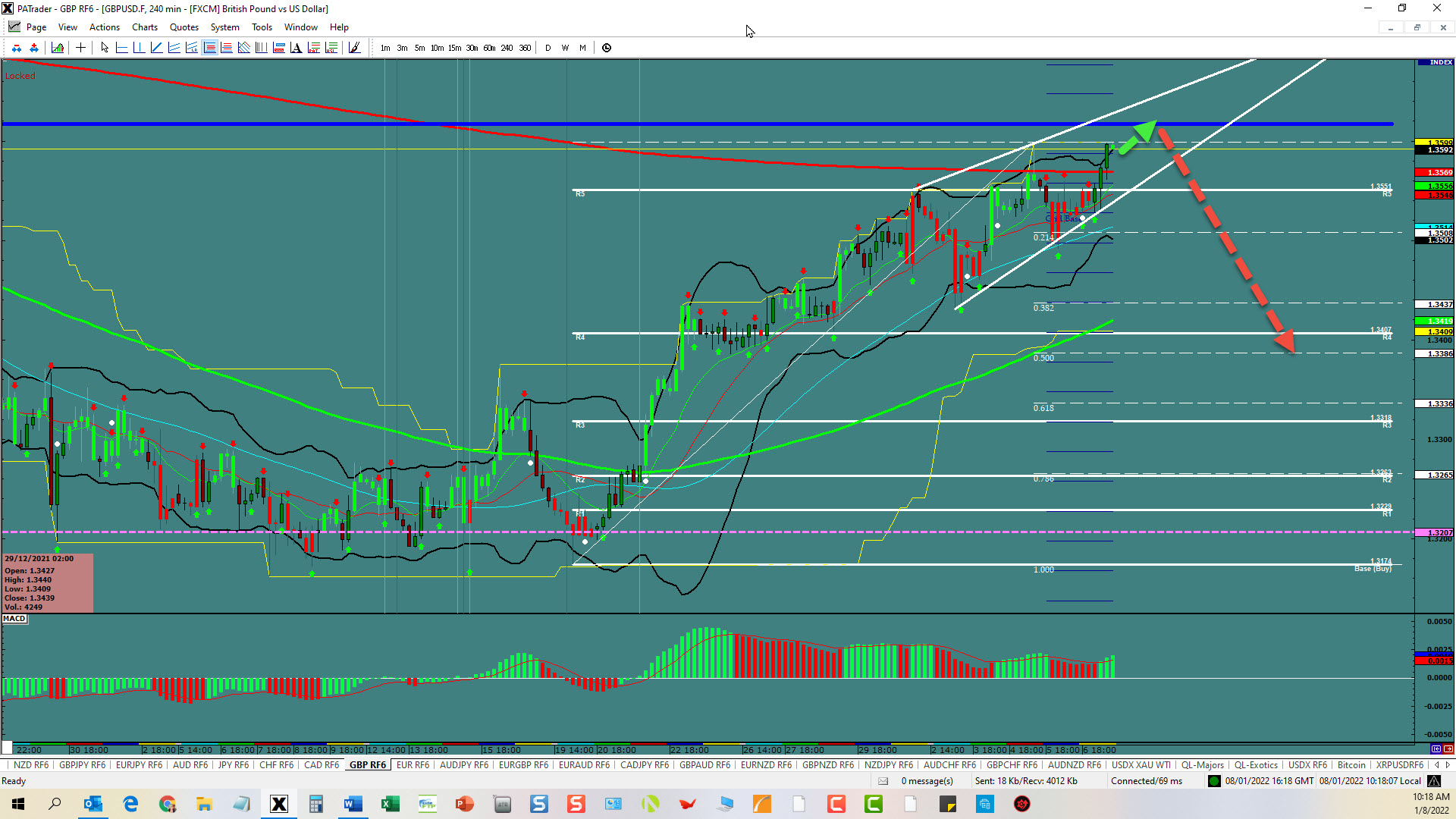Open the View menu
Image resolution: width=1456 pixels, height=819 pixels.
[x=67, y=27]
